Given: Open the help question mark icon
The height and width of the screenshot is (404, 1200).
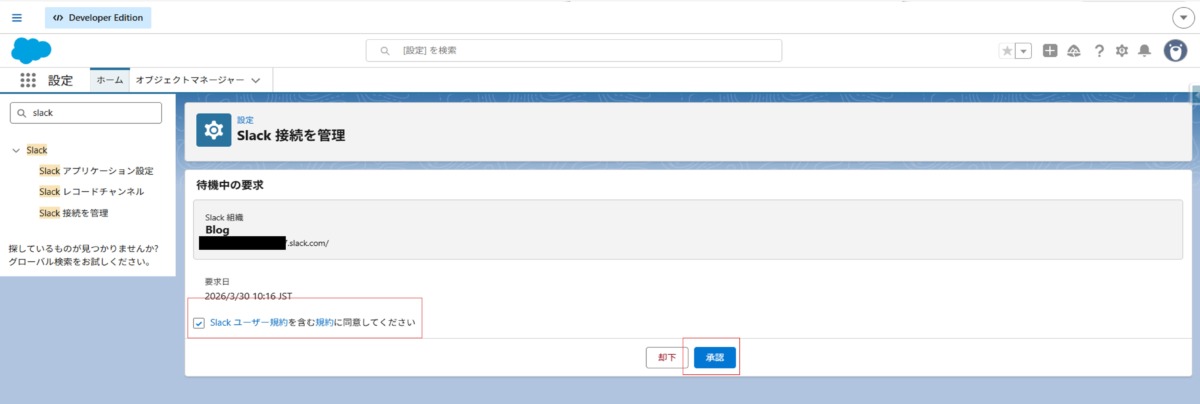Looking at the screenshot, I should (1099, 51).
